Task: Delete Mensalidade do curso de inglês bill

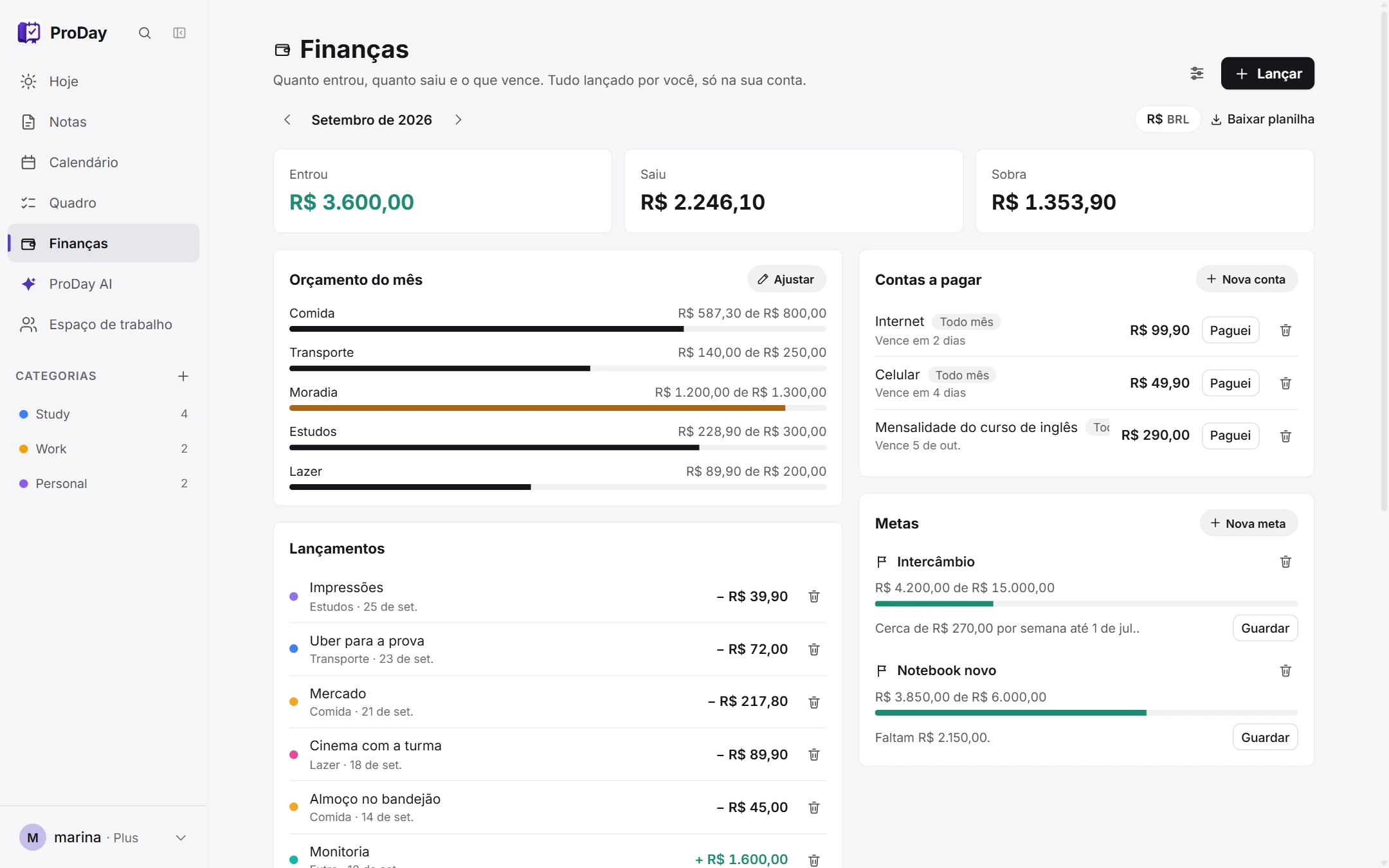Action: pos(1285,436)
